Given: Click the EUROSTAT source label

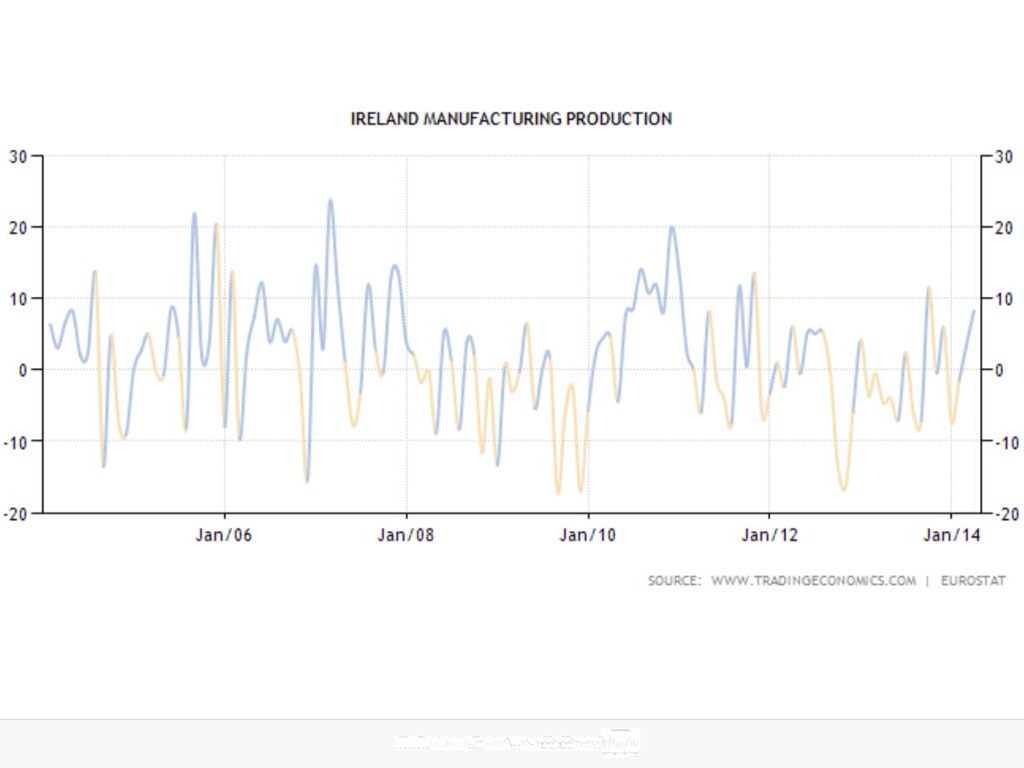Looking at the screenshot, I should tap(972, 581).
